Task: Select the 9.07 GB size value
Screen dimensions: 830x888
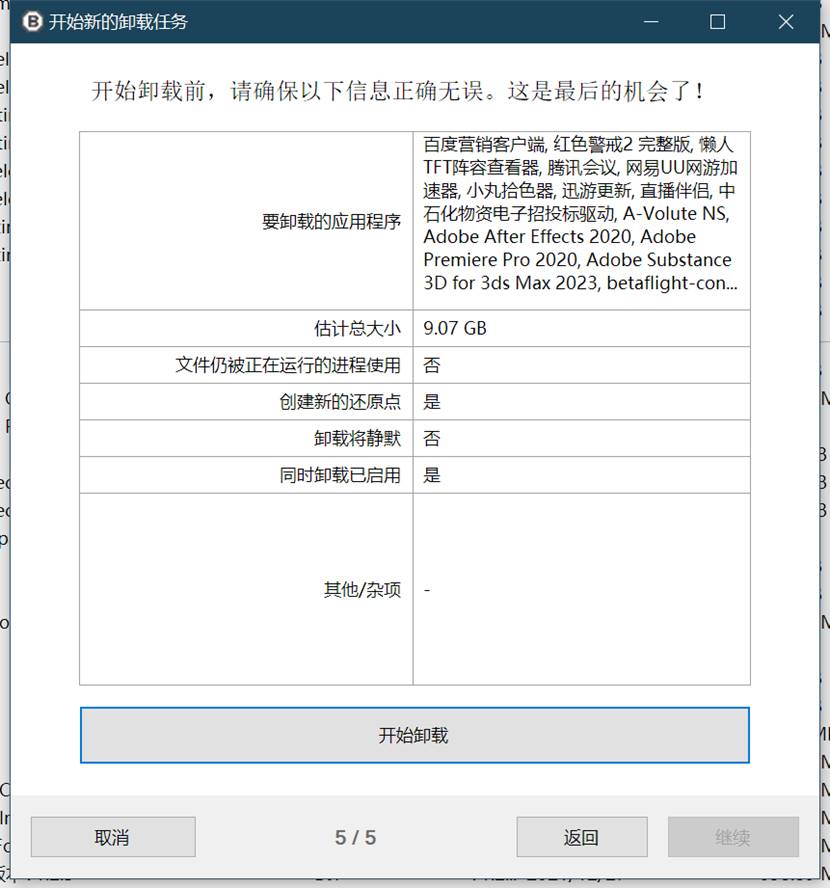Action: click(x=455, y=328)
